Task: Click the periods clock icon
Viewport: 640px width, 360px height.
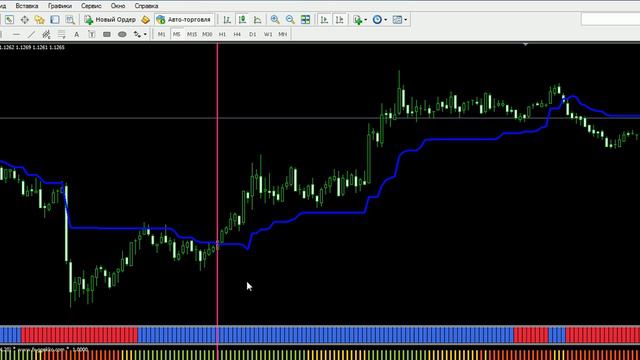Action: (377, 20)
